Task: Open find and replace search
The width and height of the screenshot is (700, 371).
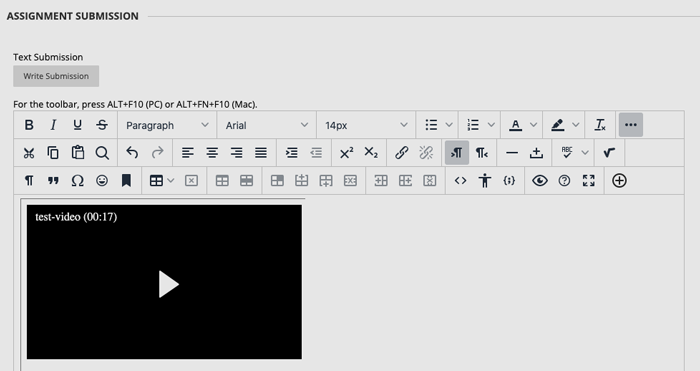Action: click(x=102, y=153)
